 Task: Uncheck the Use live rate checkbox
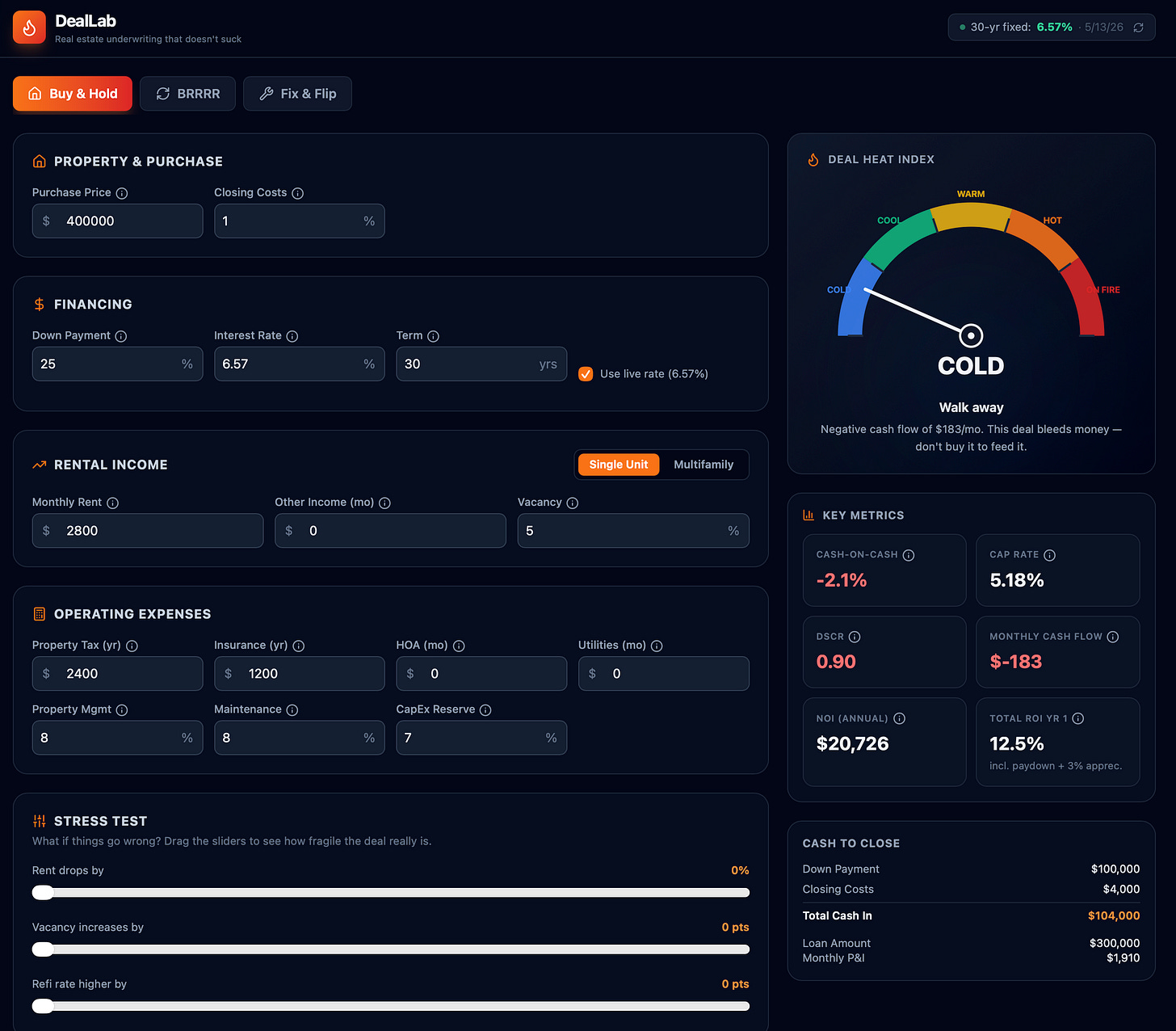[x=586, y=374]
